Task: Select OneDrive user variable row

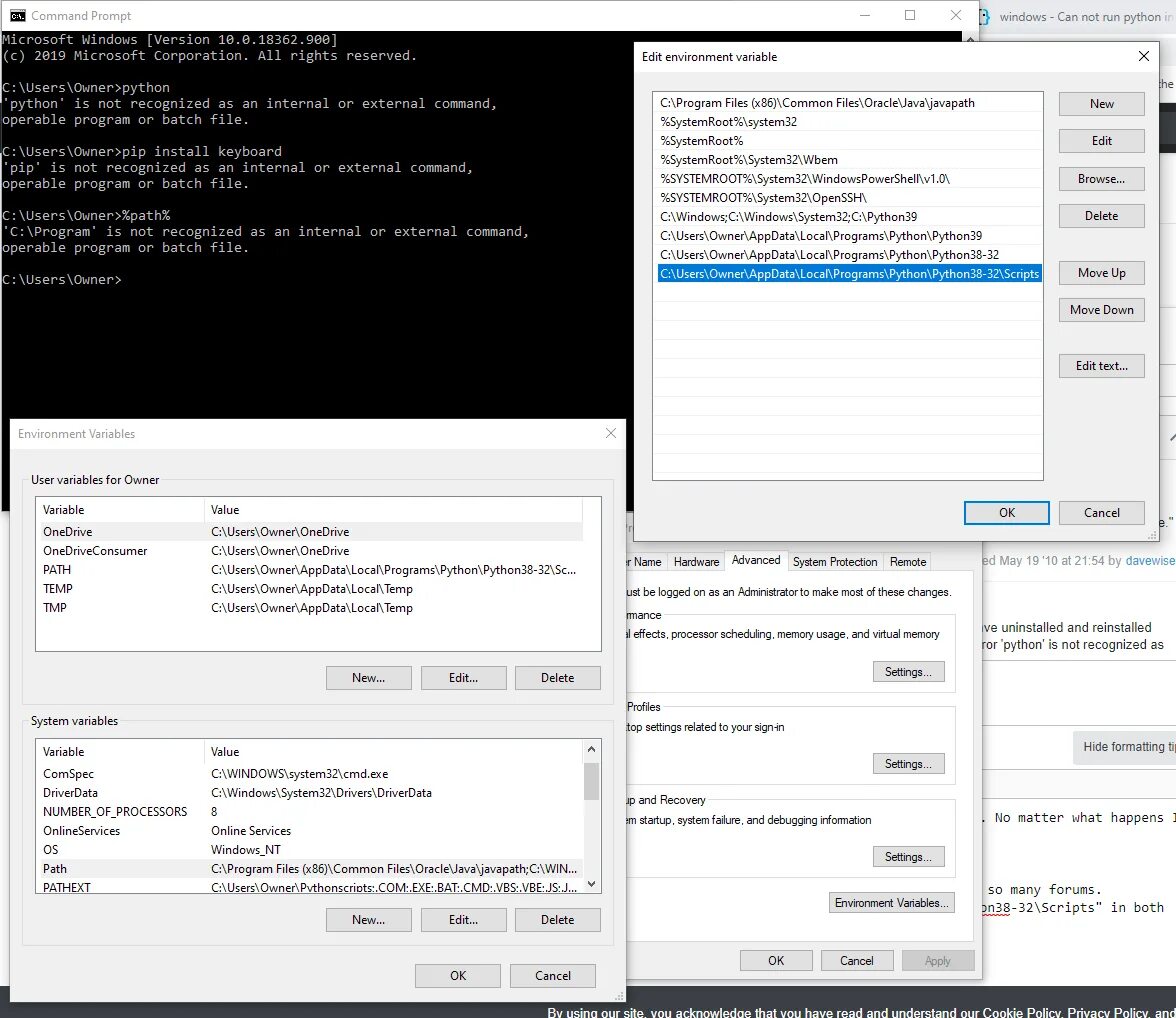Action: click(x=311, y=532)
